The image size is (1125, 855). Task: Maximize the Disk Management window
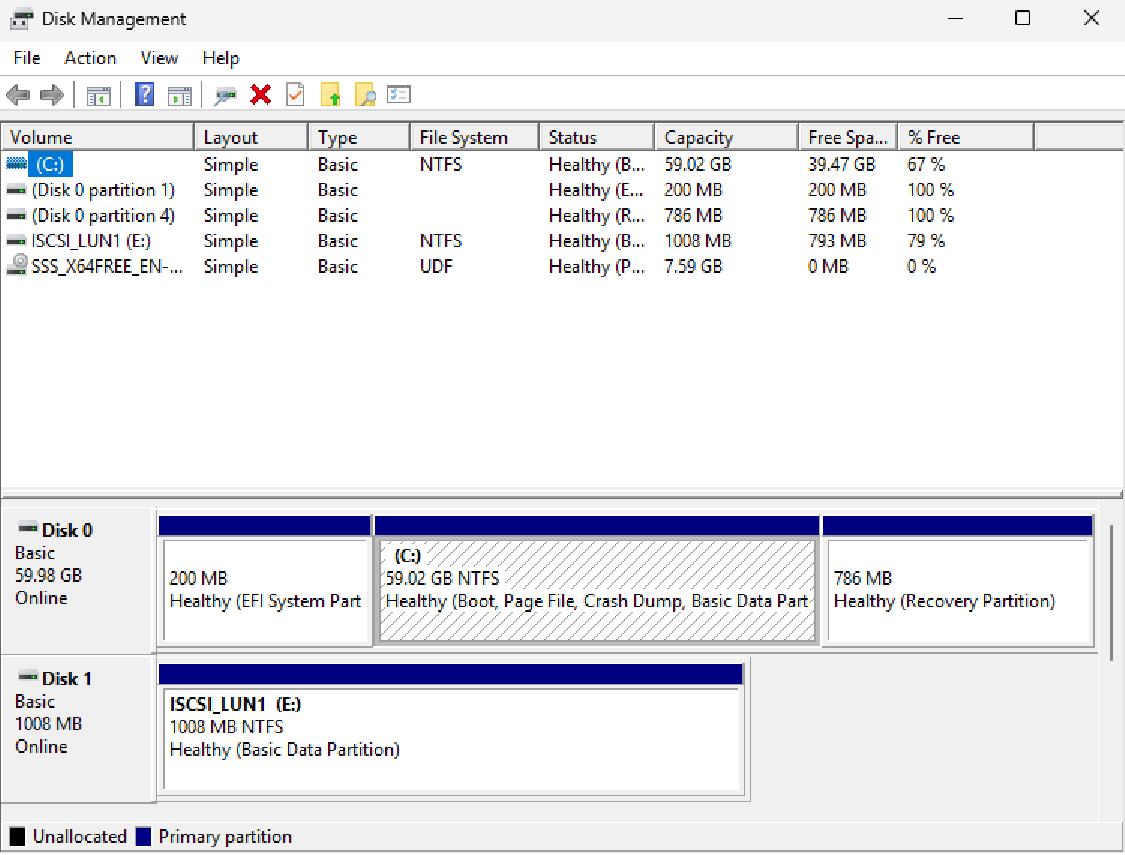[1022, 18]
